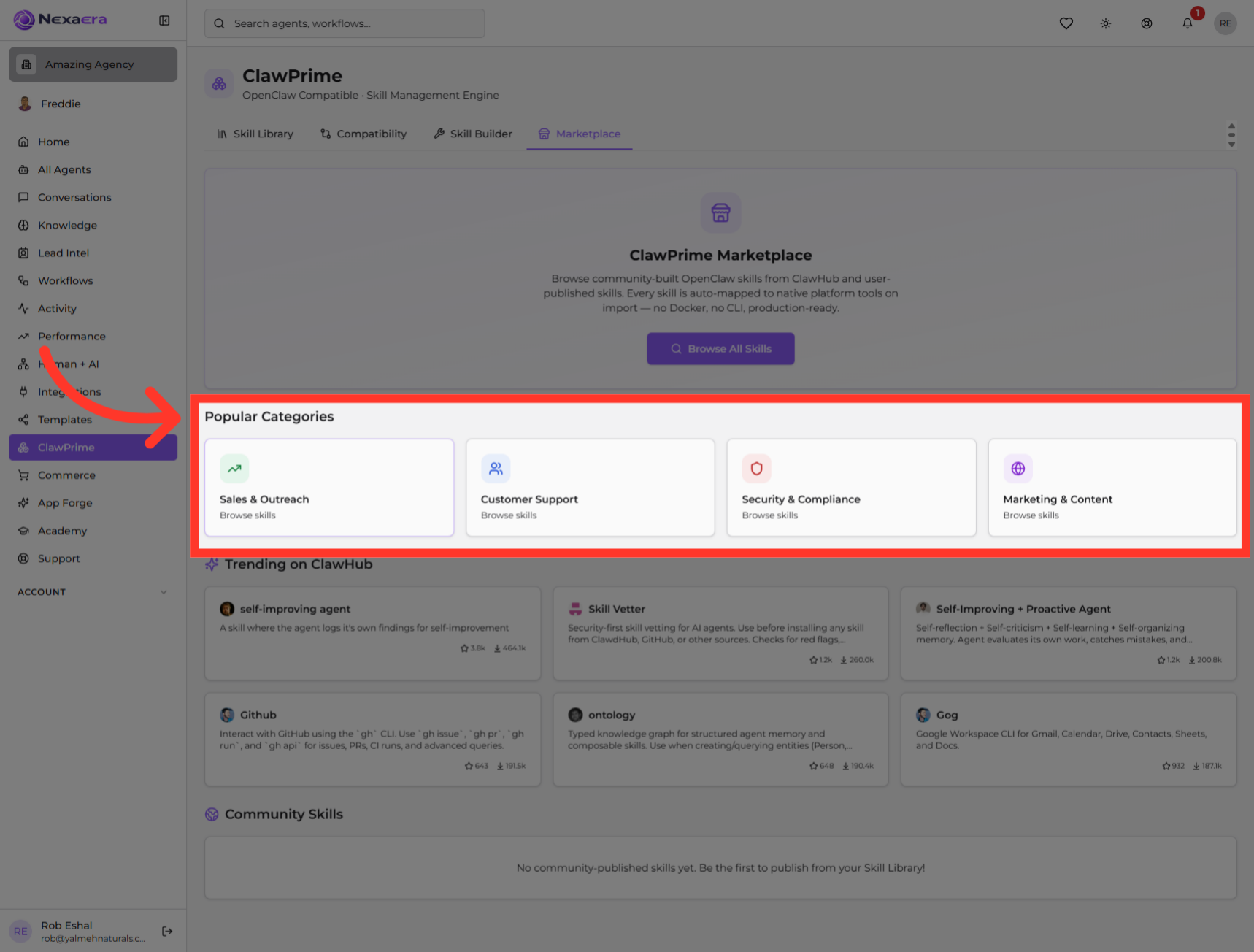Click the ClawPrime header logo icon
Screen dimensions: 1254x952
point(219,84)
